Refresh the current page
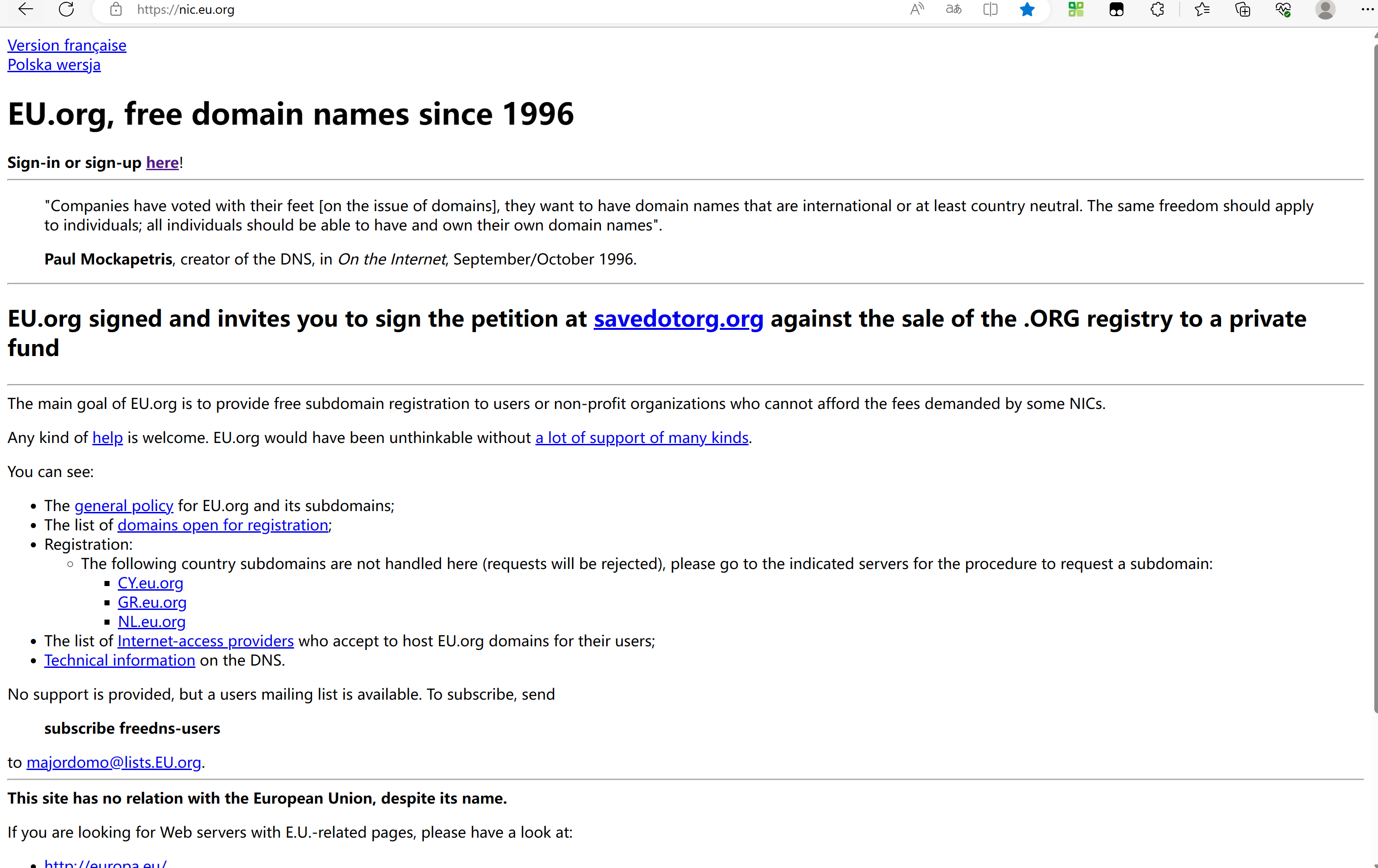This screenshot has width=1378, height=868. [x=66, y=9]
